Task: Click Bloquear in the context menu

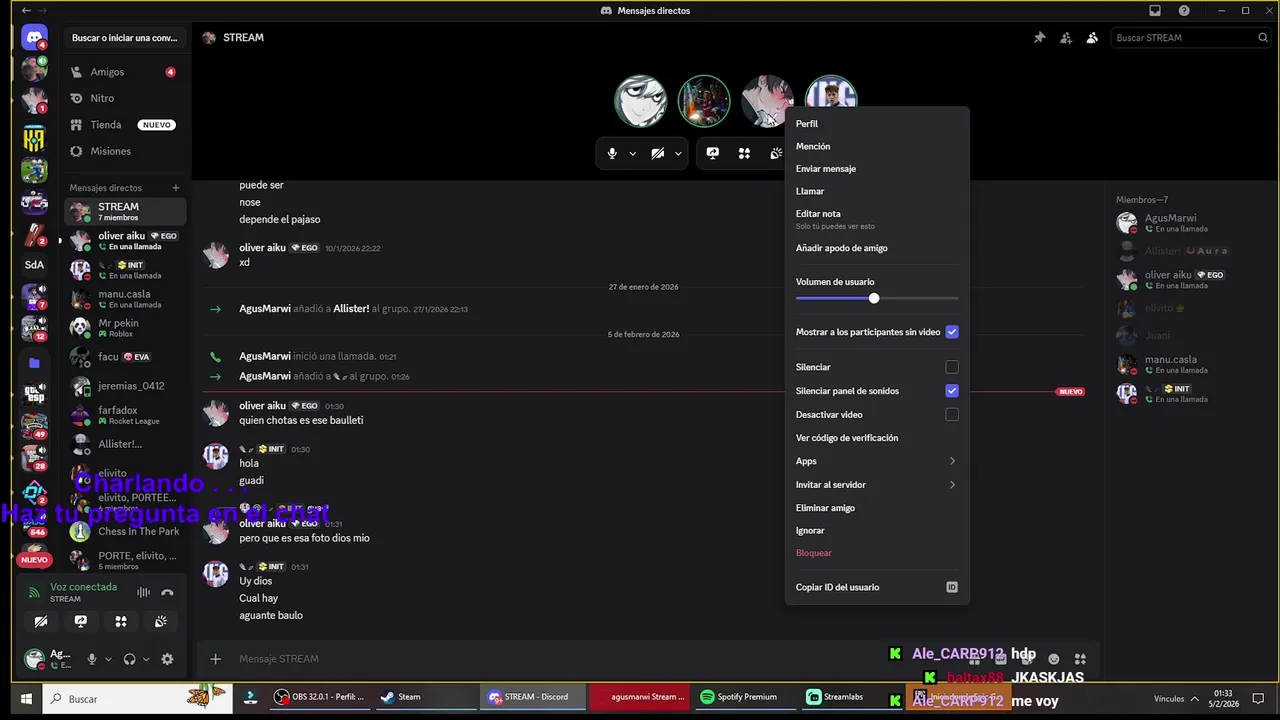Action: tap(876, 553)
